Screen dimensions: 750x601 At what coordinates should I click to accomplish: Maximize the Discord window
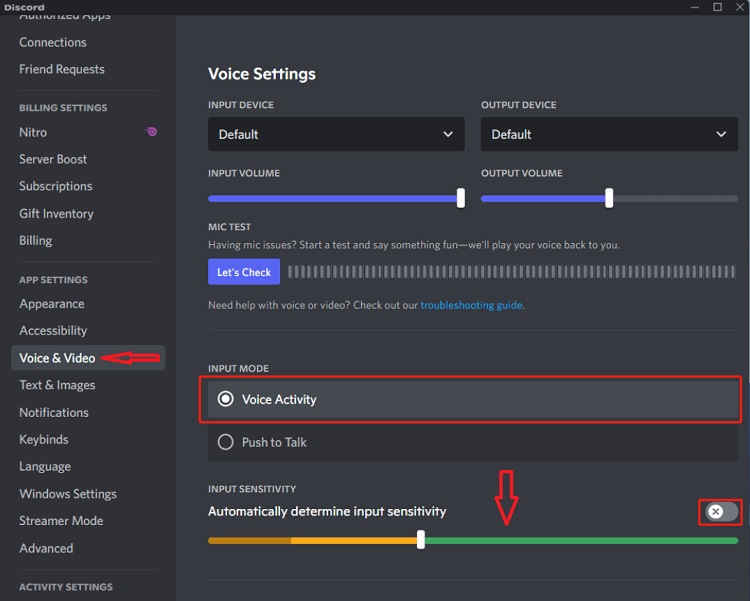(717, 7)
